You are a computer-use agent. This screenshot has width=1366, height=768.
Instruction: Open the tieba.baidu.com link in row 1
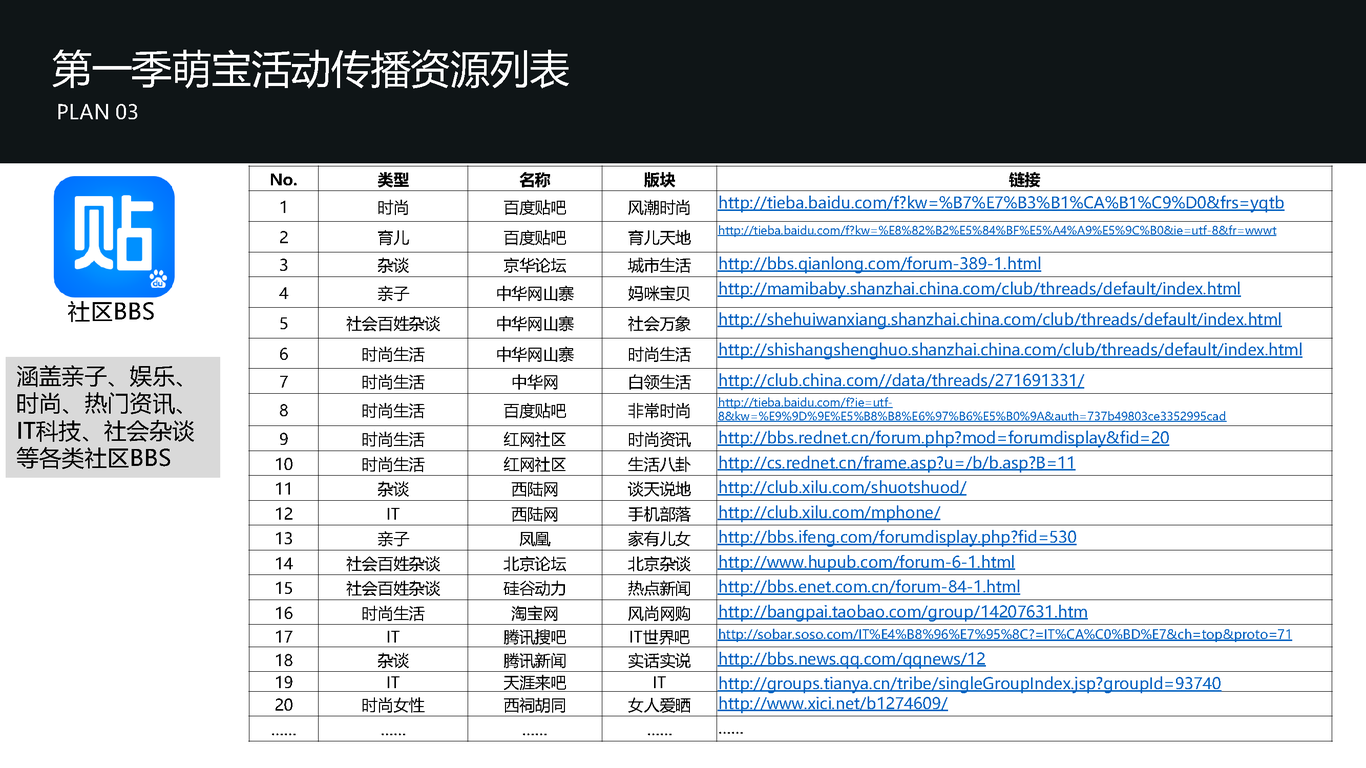click(1001, 203)
